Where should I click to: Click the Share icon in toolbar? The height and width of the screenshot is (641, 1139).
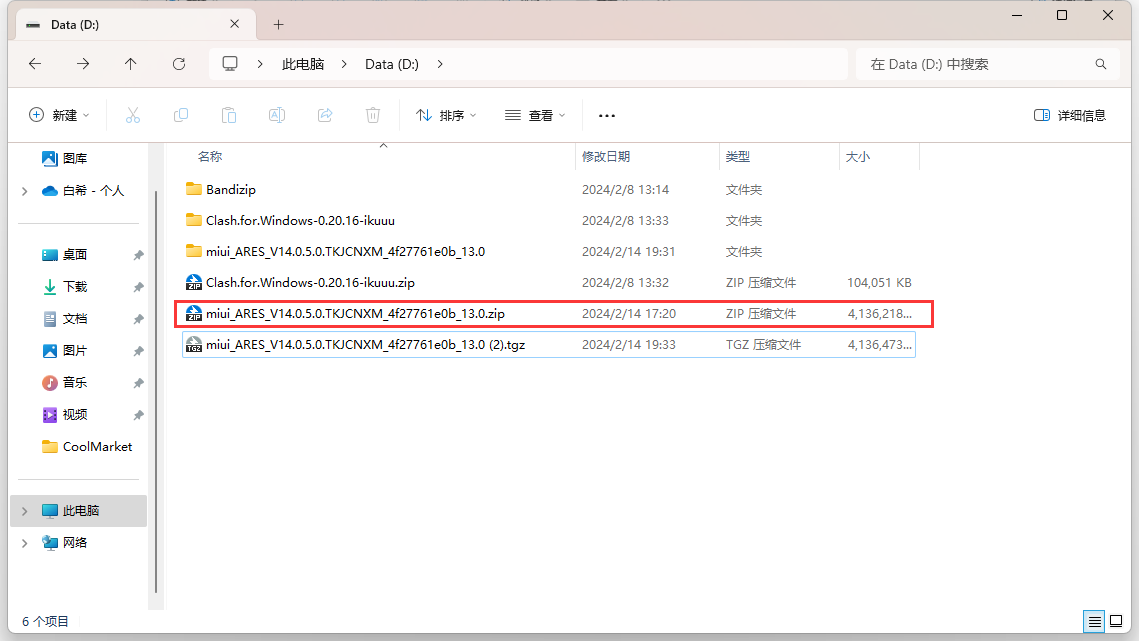[x=325, y=115]
